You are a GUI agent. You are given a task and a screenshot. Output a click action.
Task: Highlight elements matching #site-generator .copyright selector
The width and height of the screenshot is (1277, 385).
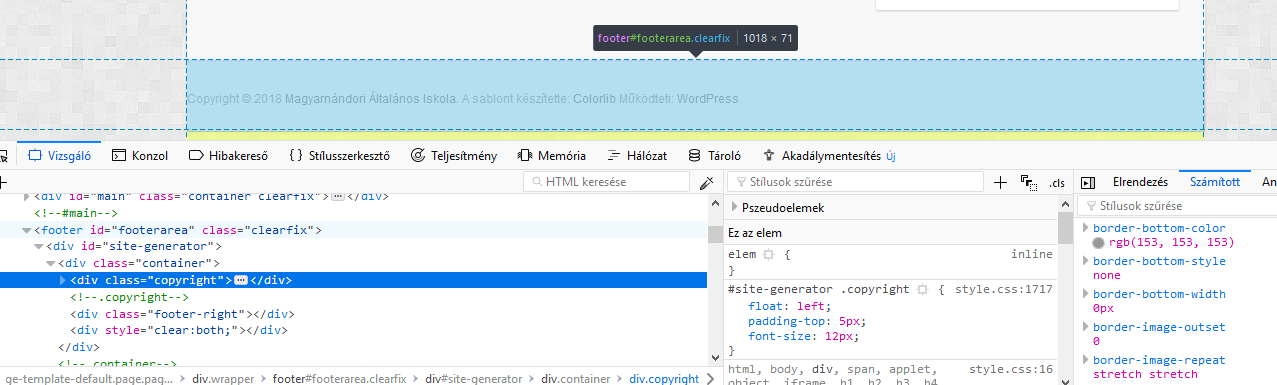point(922,289)
